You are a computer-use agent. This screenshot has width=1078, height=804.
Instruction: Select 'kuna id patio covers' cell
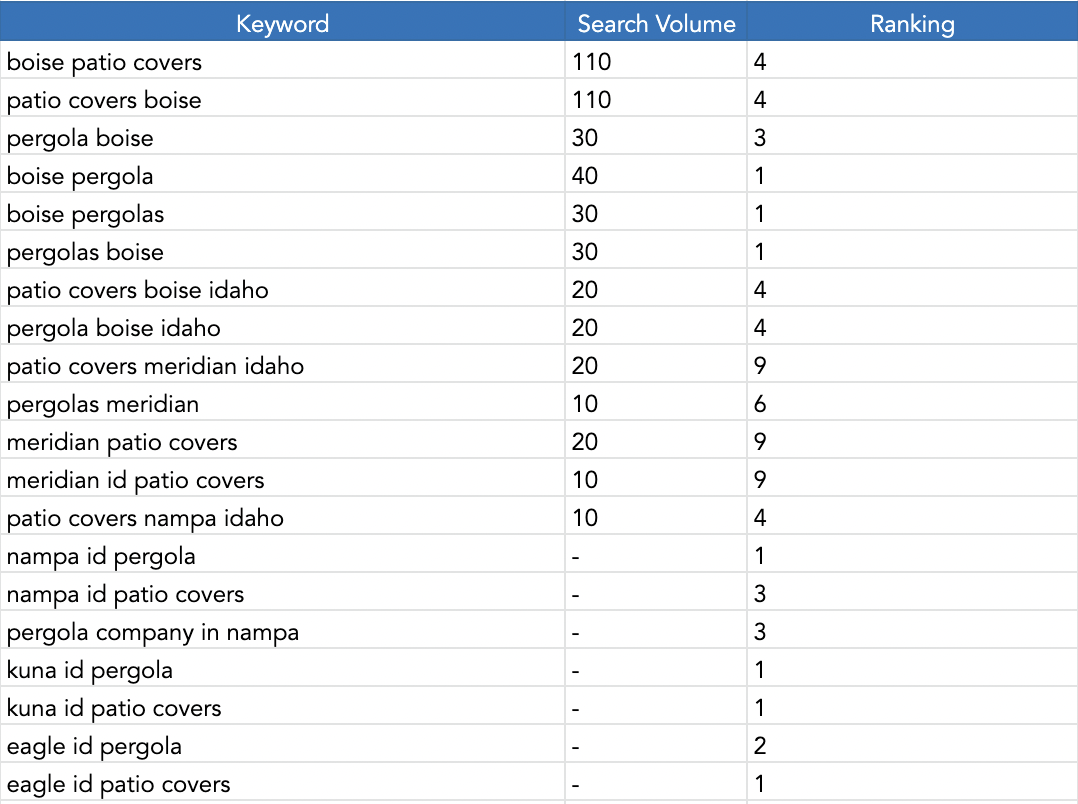[x=282, y=708]
